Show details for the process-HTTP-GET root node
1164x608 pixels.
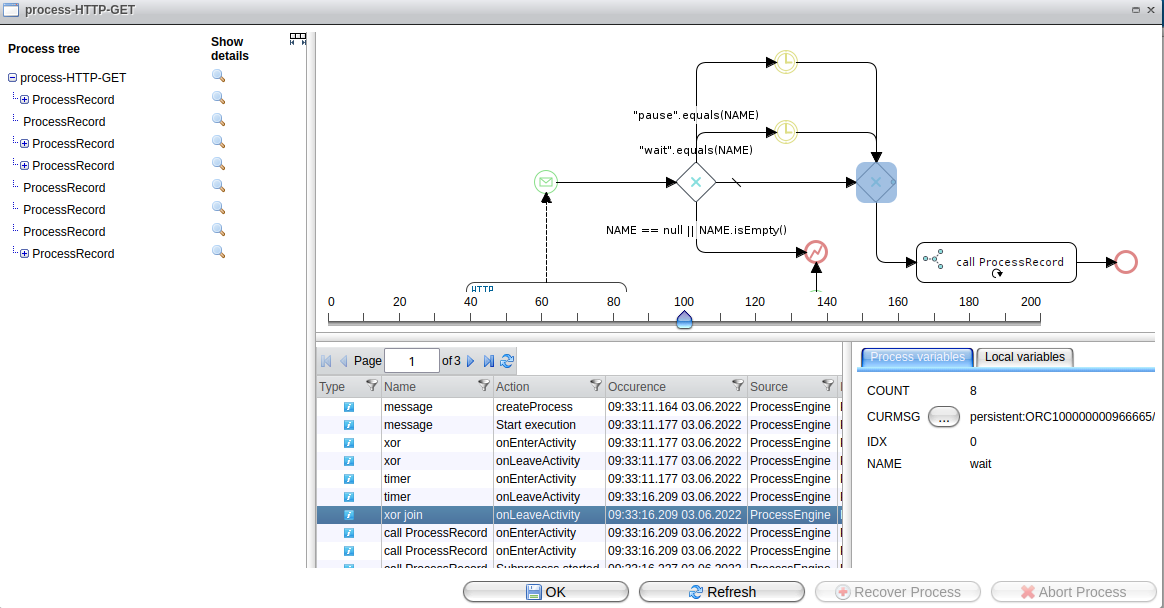[218, 76]
